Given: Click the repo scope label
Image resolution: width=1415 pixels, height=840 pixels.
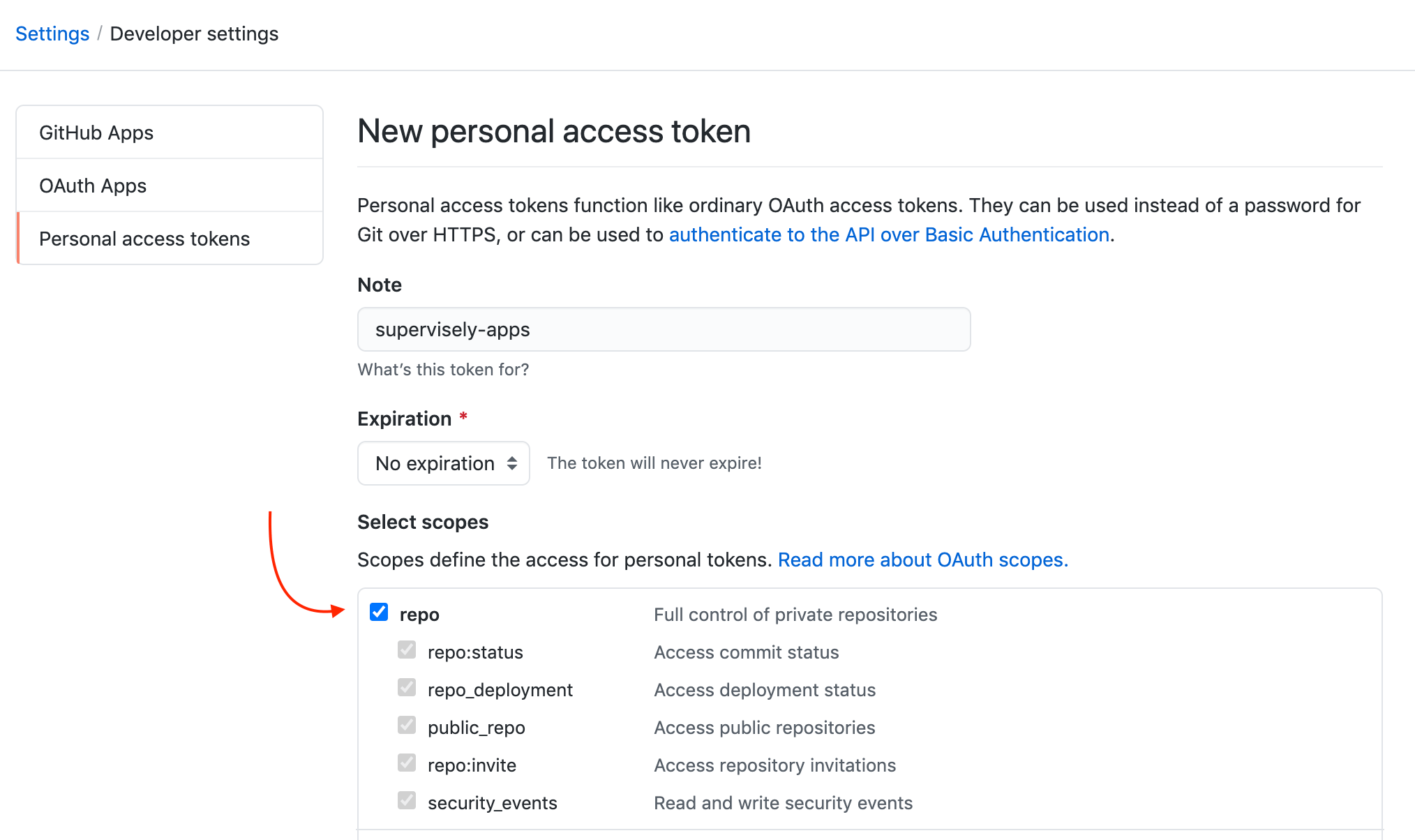Looking at the screenshot, I should coord(419,615).
